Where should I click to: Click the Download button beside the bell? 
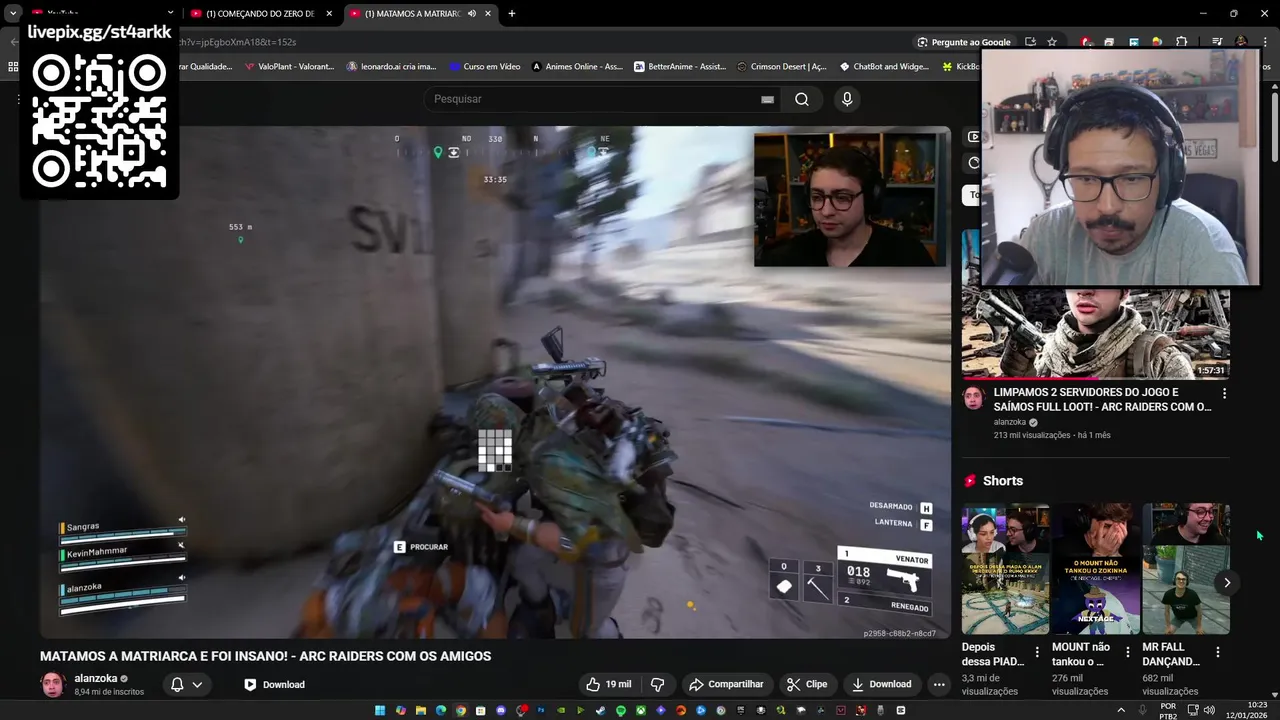pos(274,684)
